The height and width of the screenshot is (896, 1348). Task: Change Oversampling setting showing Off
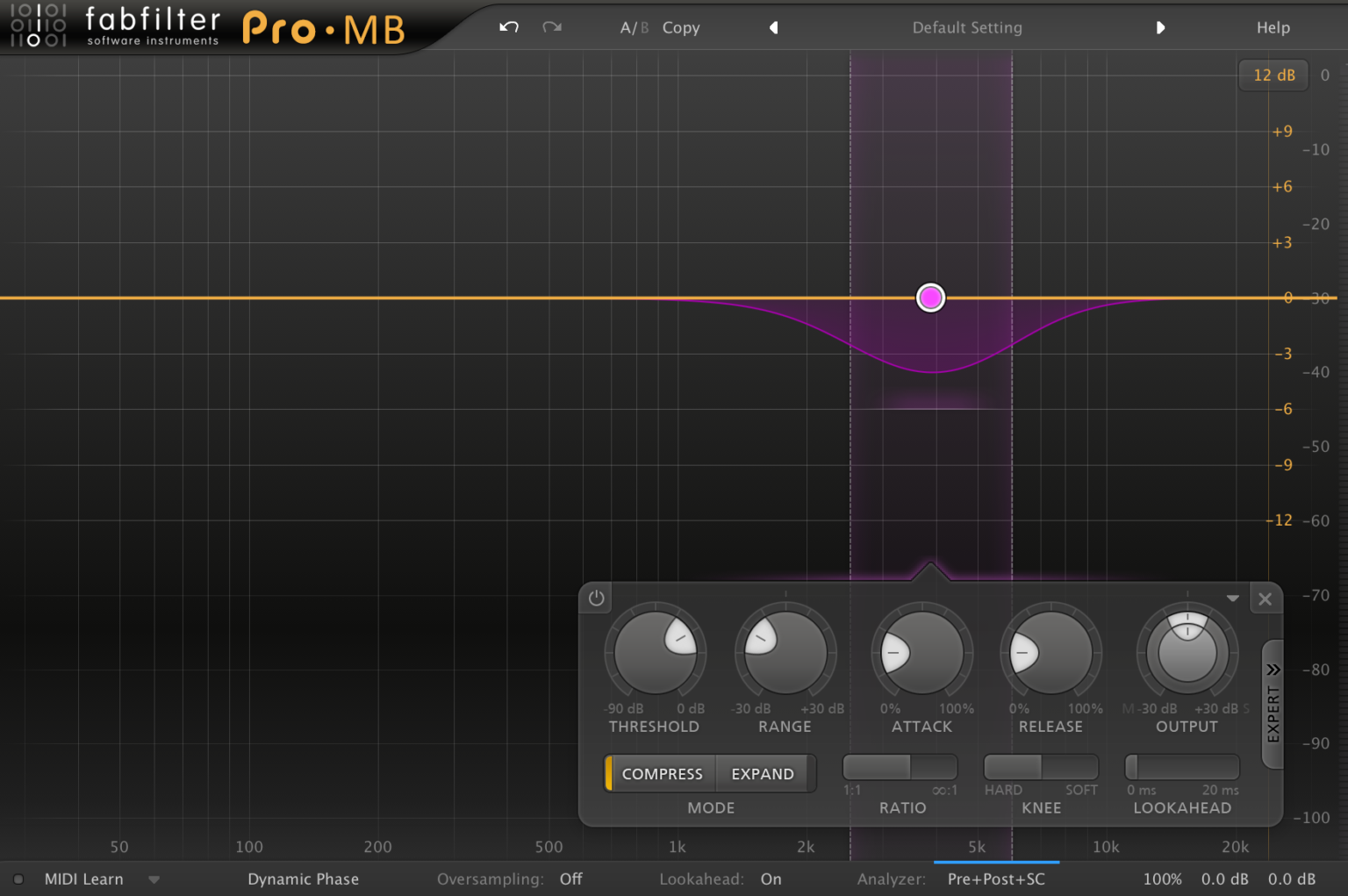[571, 879]
